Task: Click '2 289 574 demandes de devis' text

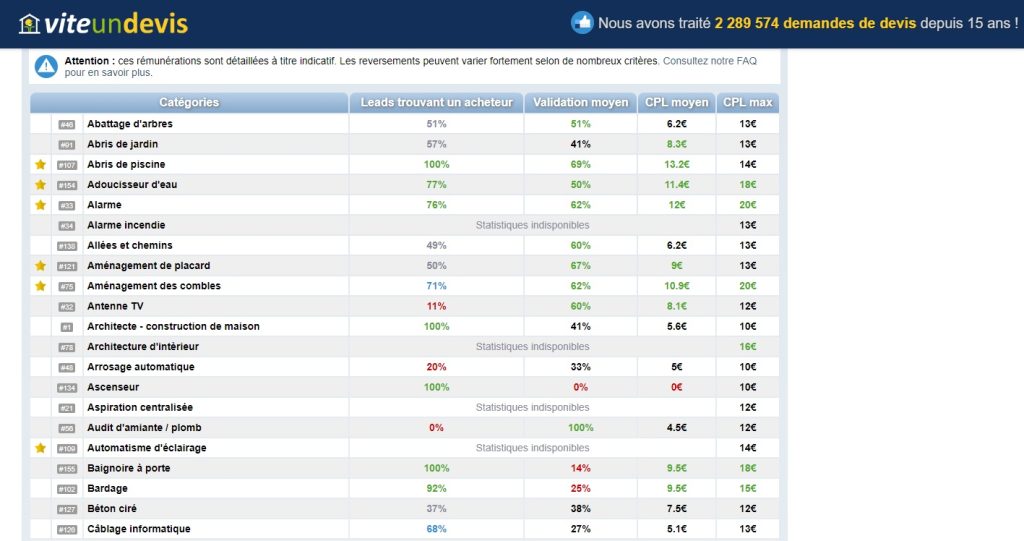Action: [x=815, y=24]
